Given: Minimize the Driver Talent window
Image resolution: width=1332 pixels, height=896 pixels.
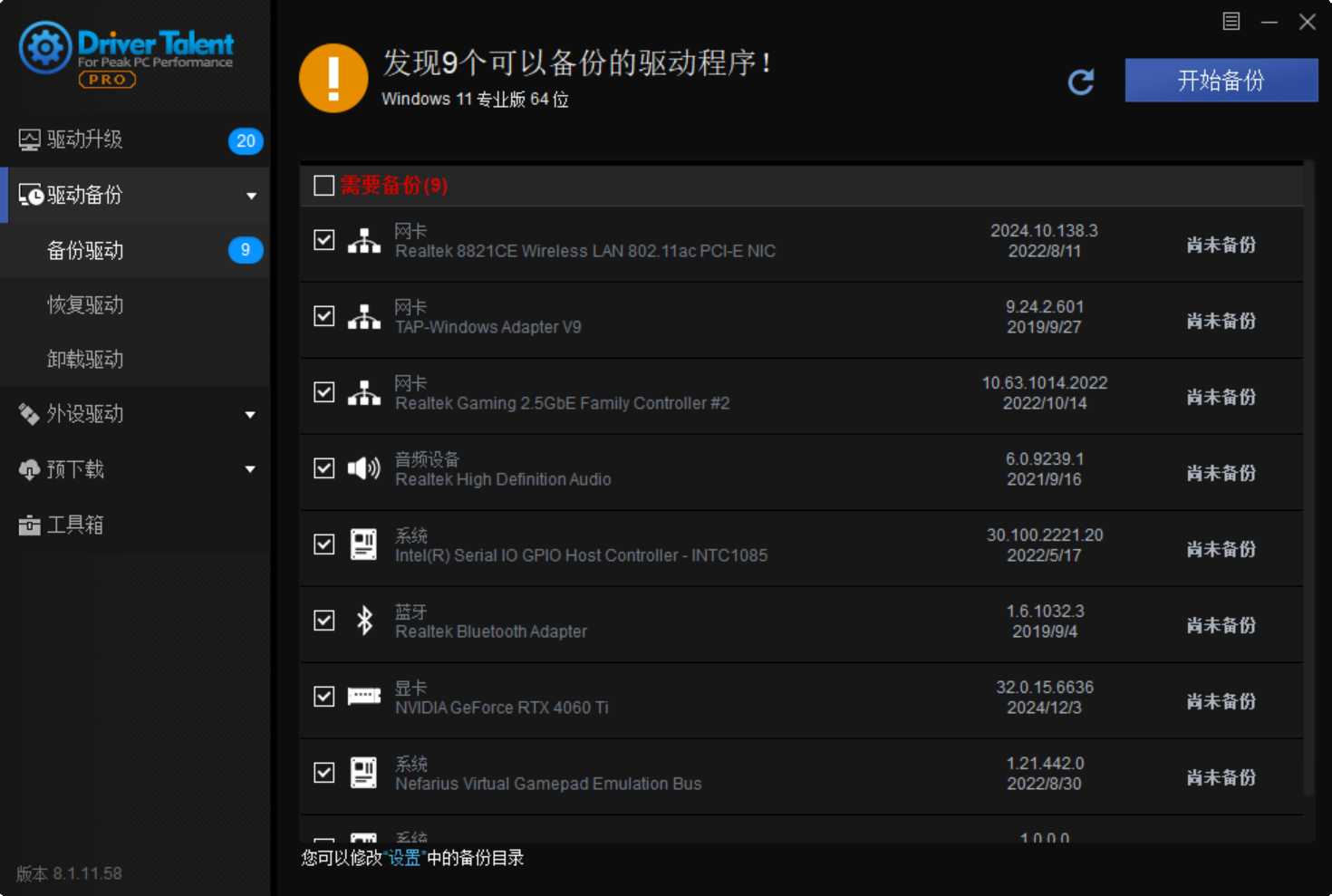Looking at the screenshot, I should [1269, 22].
